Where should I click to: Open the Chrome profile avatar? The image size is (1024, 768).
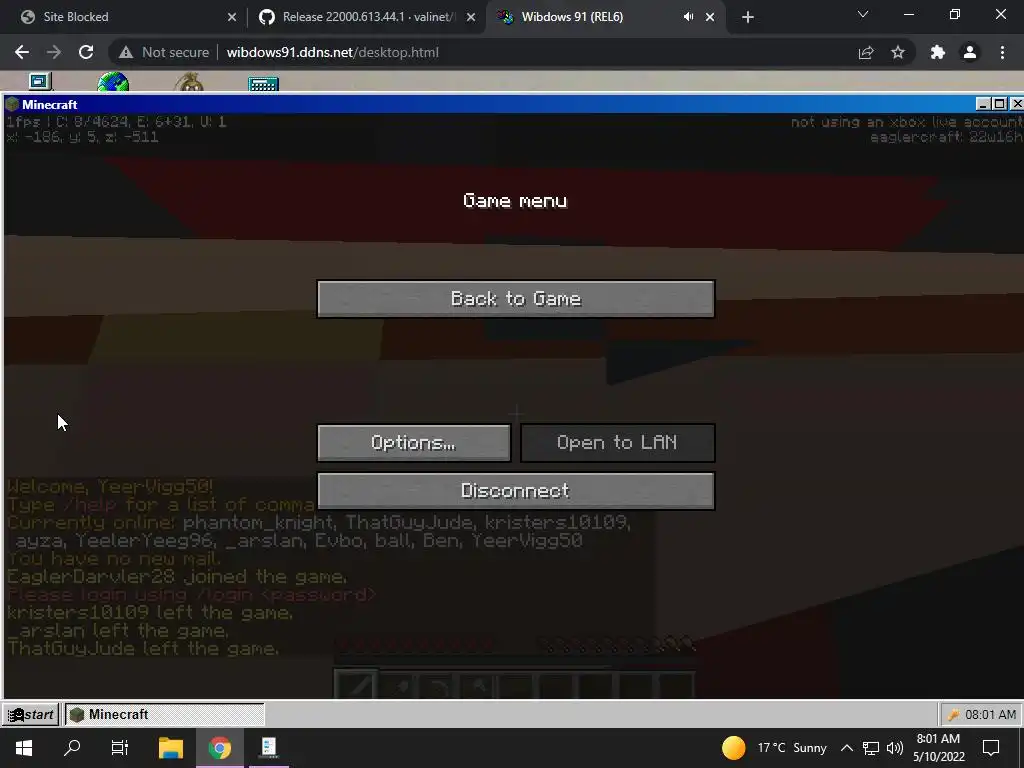coord(970,52)
